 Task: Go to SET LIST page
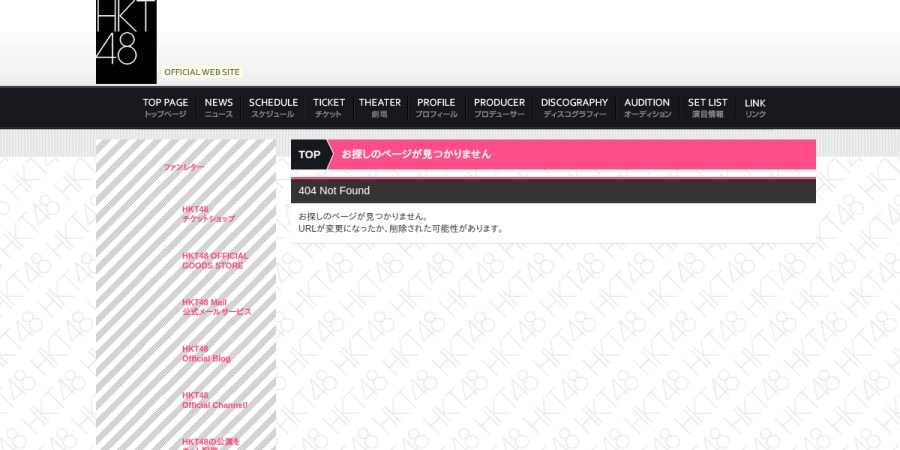(707, 107)
